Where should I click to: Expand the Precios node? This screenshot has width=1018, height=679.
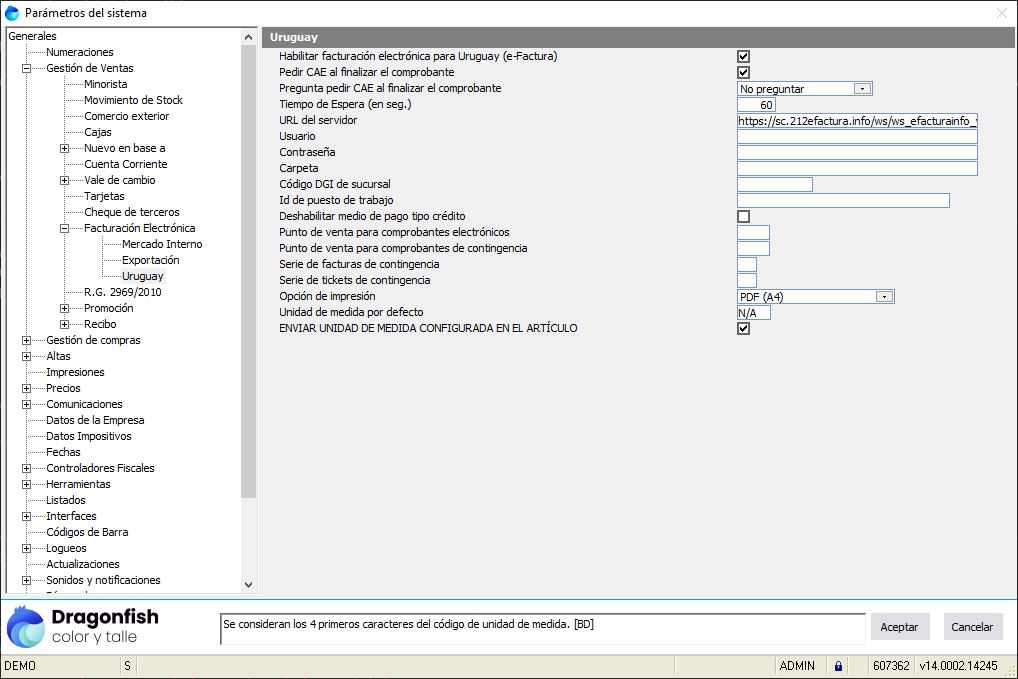tap(27, 388)
